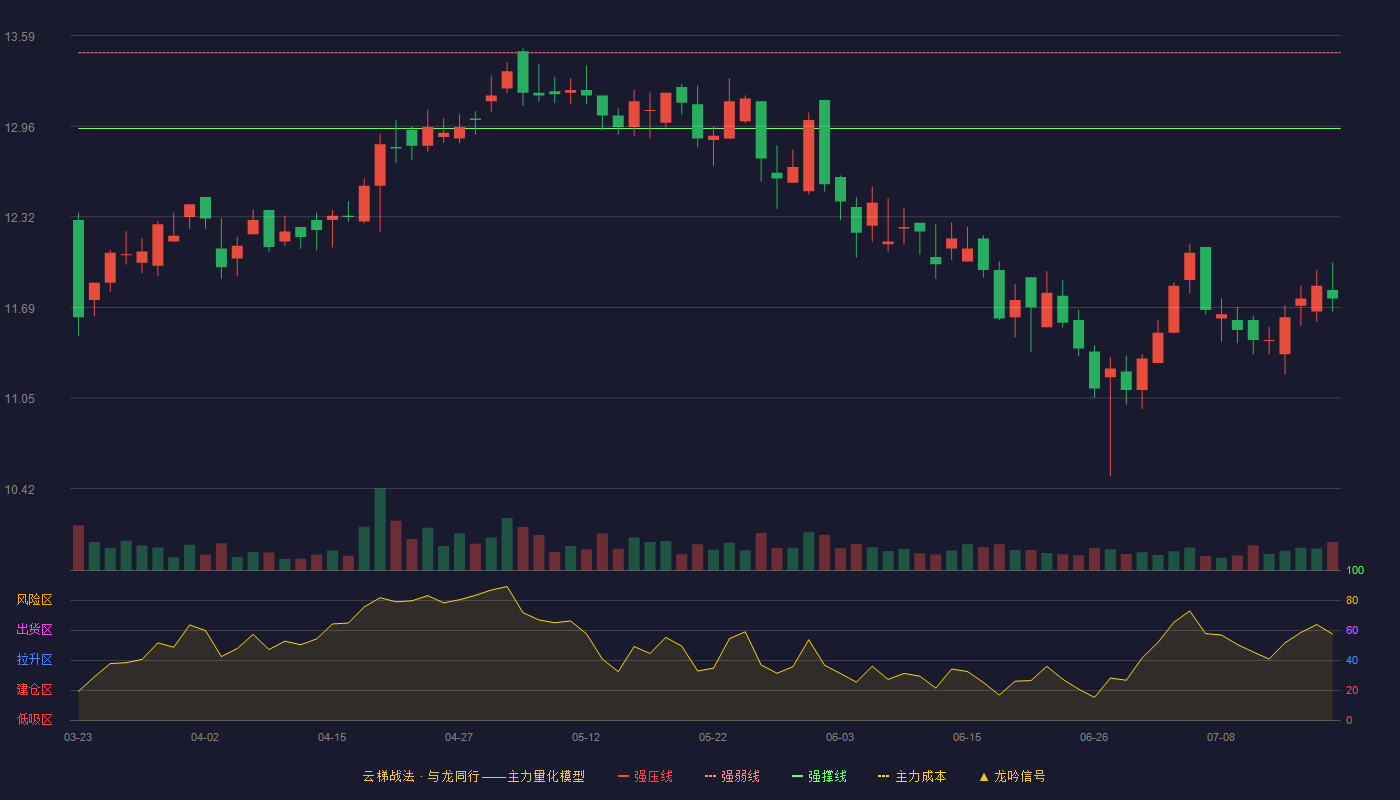1400x800 pixels.
Task: Click the dashed pink marker beside 强弱线
Action: coord(710,776)
